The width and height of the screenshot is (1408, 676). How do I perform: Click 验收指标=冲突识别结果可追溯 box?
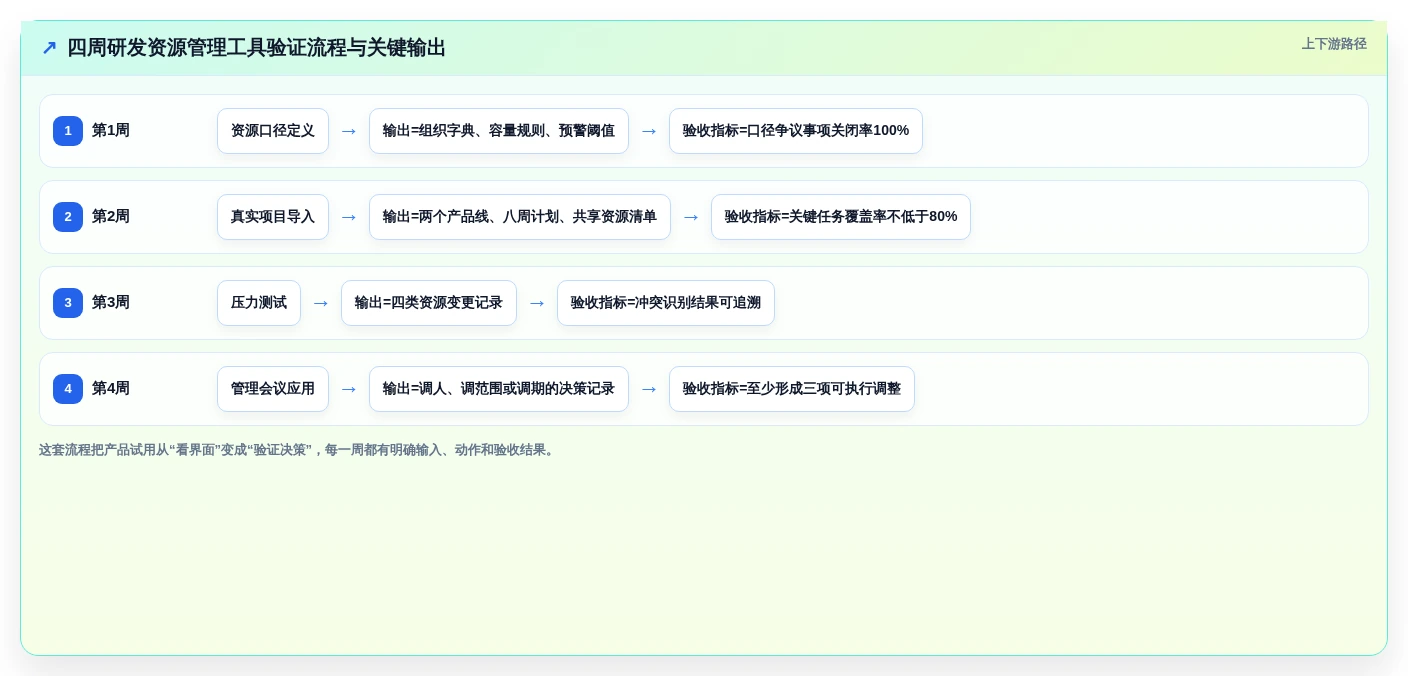(666, 303)
